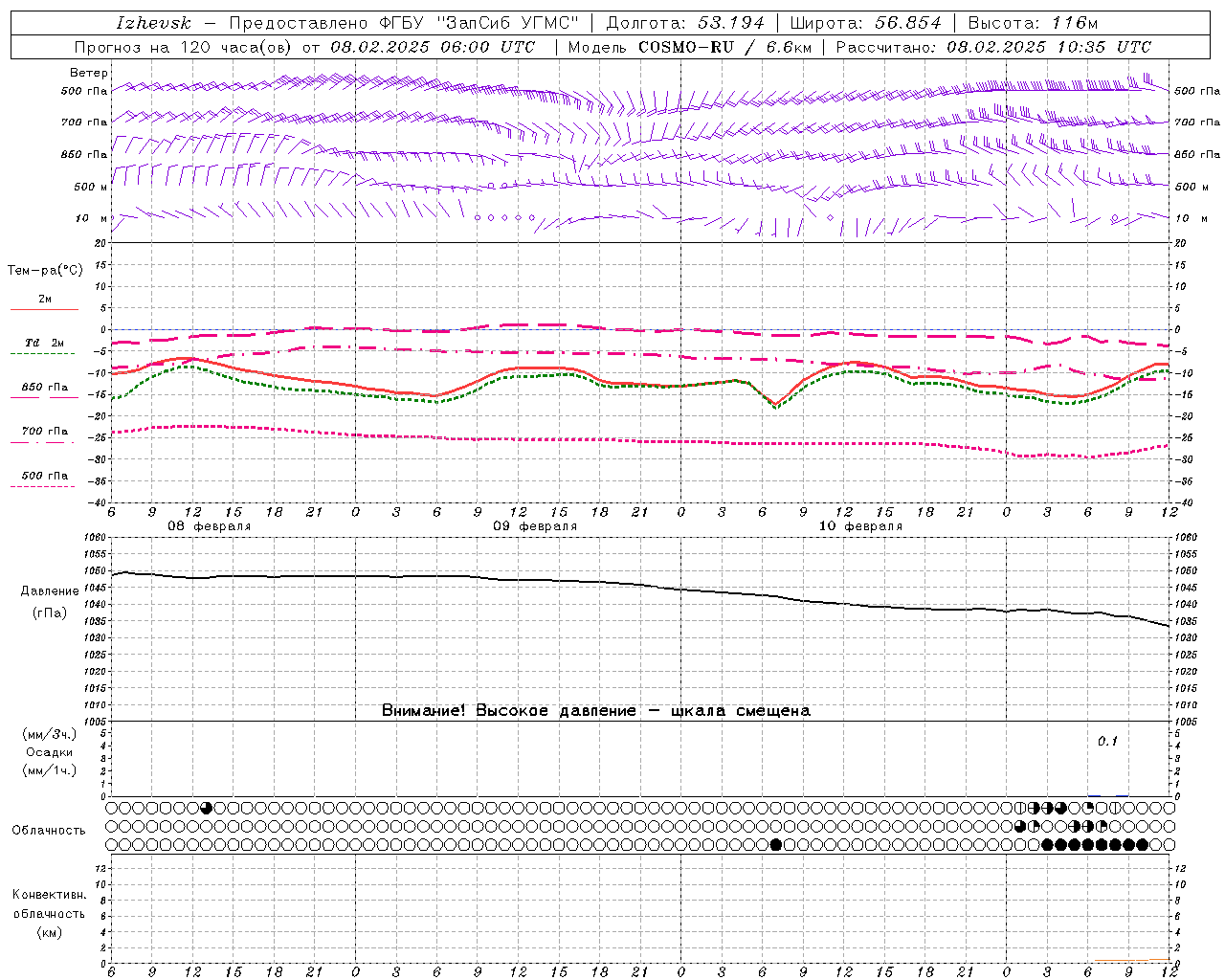Select the start time 08.02.2025 06:00 UTC
Screen dimensions: 1225x980
(433, 47)
